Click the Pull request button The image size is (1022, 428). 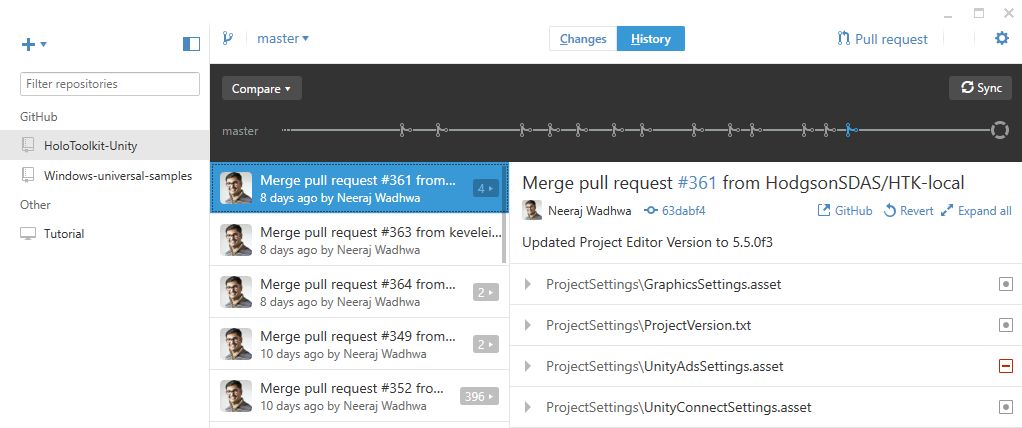(882, 39)
